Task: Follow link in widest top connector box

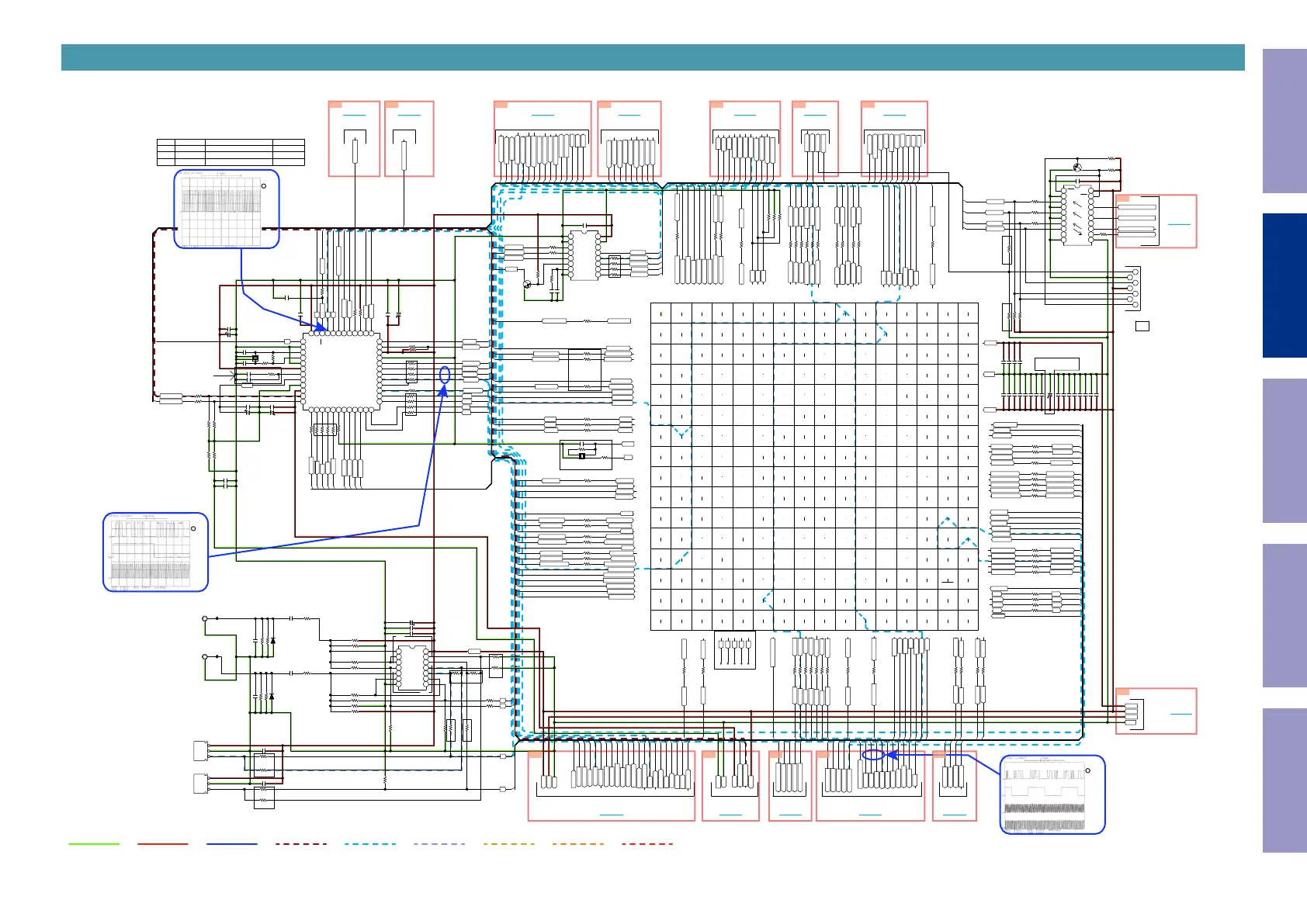Action: pos(543,115)
